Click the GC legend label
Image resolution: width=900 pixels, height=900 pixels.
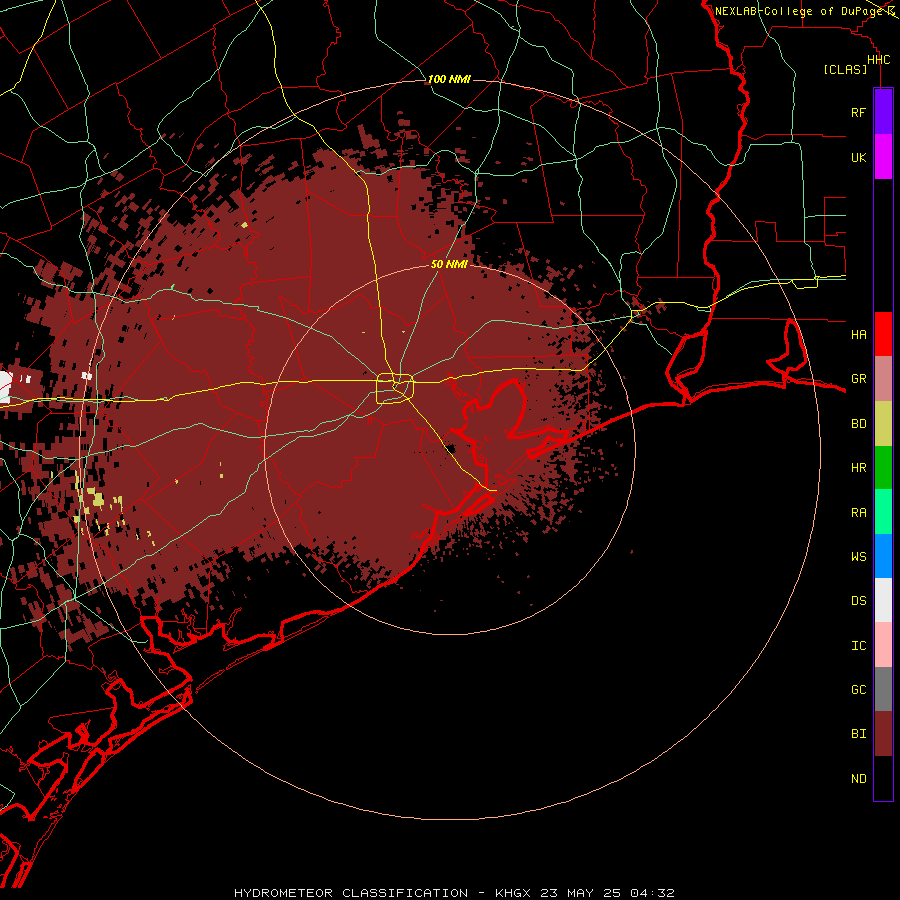pos(858,689)
